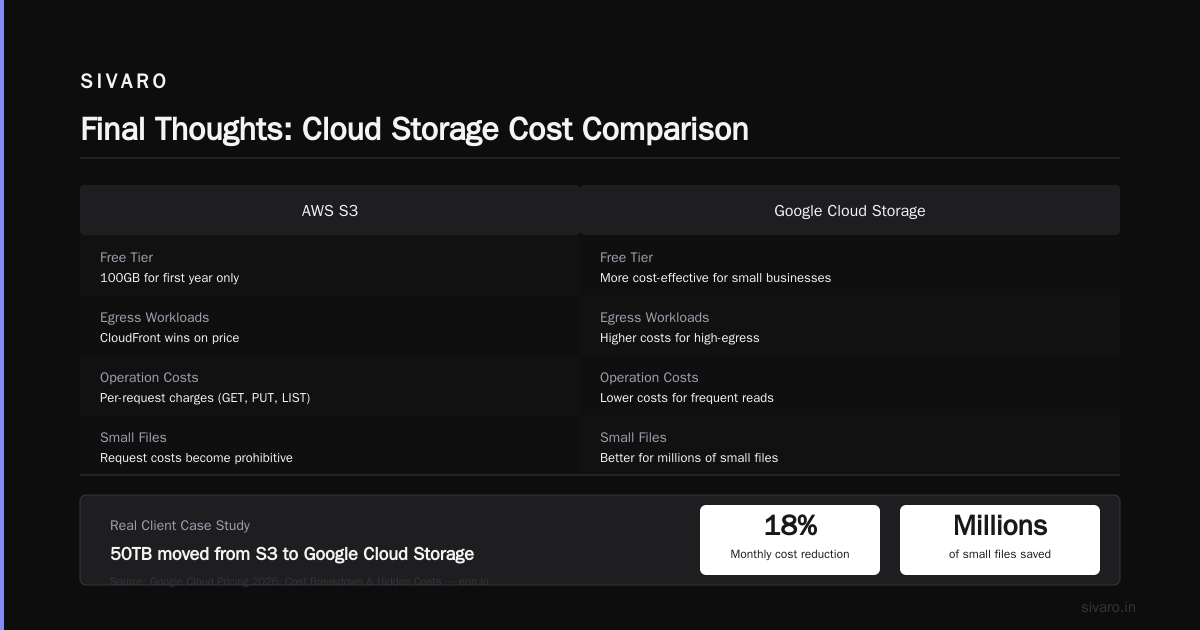Click Small Files label in Google Cloud column
Viewport: 1200px width, 630px height.
pyautogui.click(x=633, y=437)
